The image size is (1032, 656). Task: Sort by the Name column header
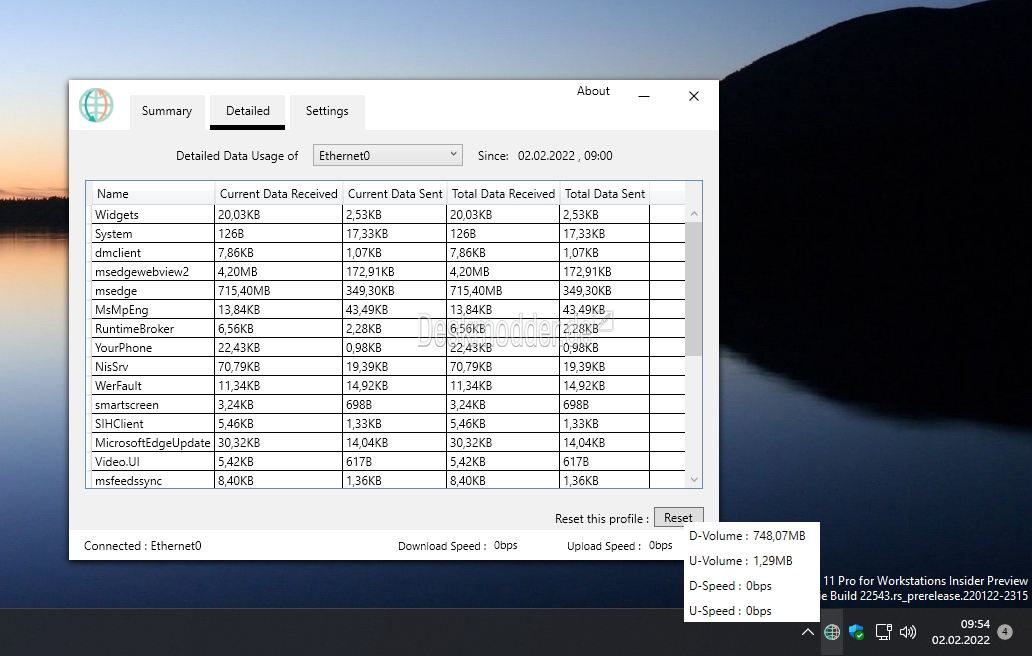(x=153, y=194)
